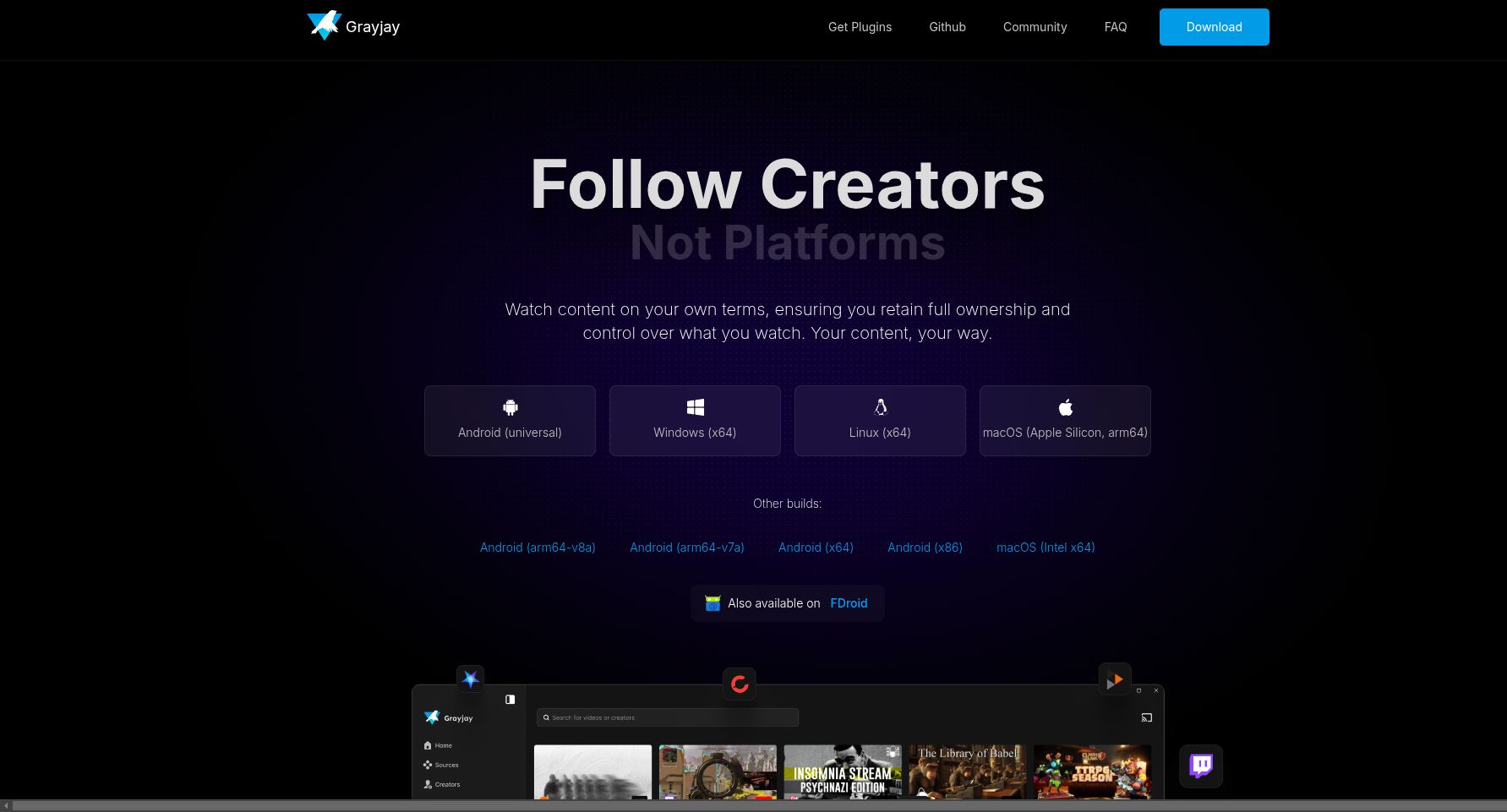
Task: Open the Get Plugins page
Action: tap(860, 27)
